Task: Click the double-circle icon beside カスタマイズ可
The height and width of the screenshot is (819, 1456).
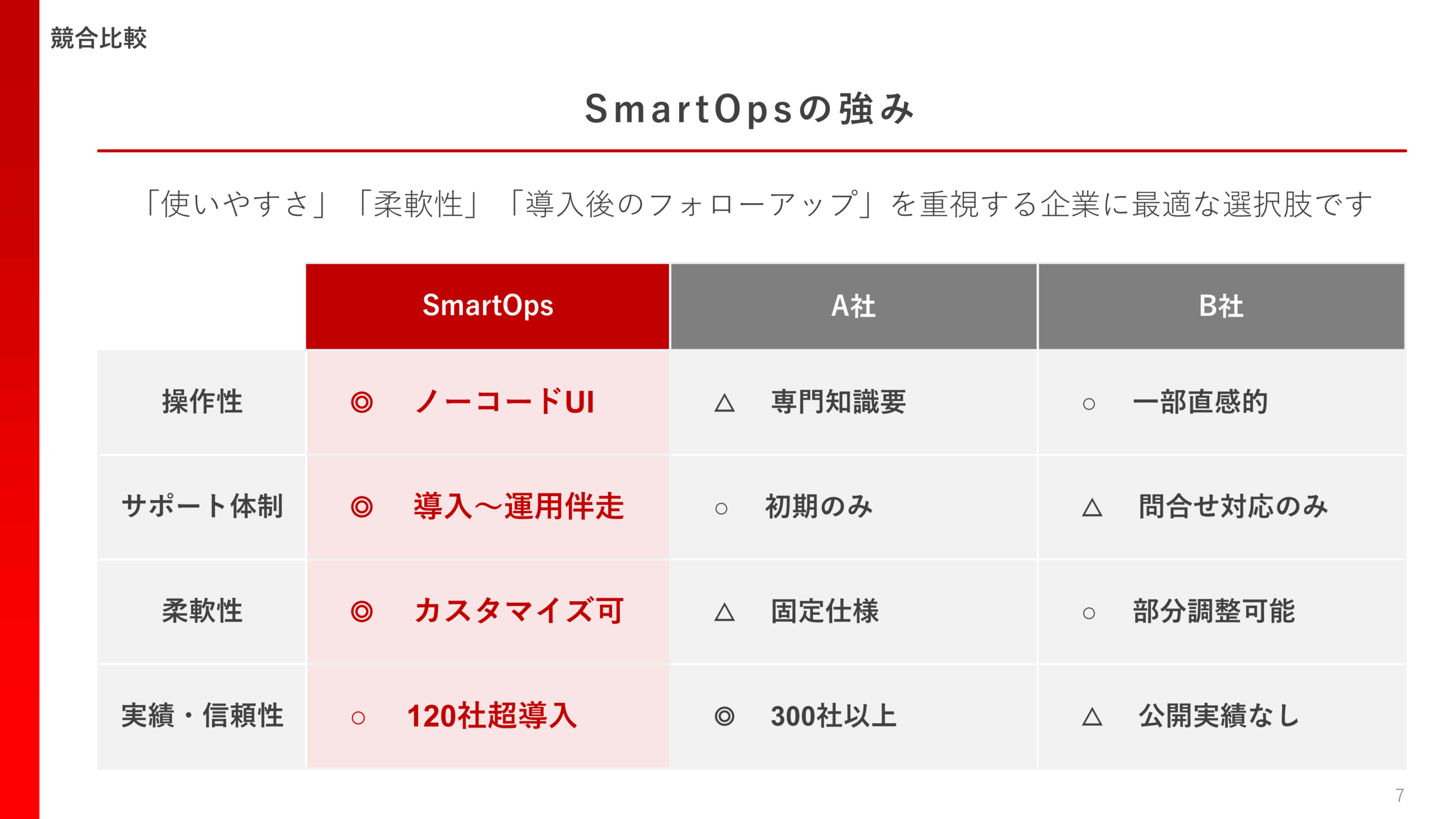Action: 362,611
